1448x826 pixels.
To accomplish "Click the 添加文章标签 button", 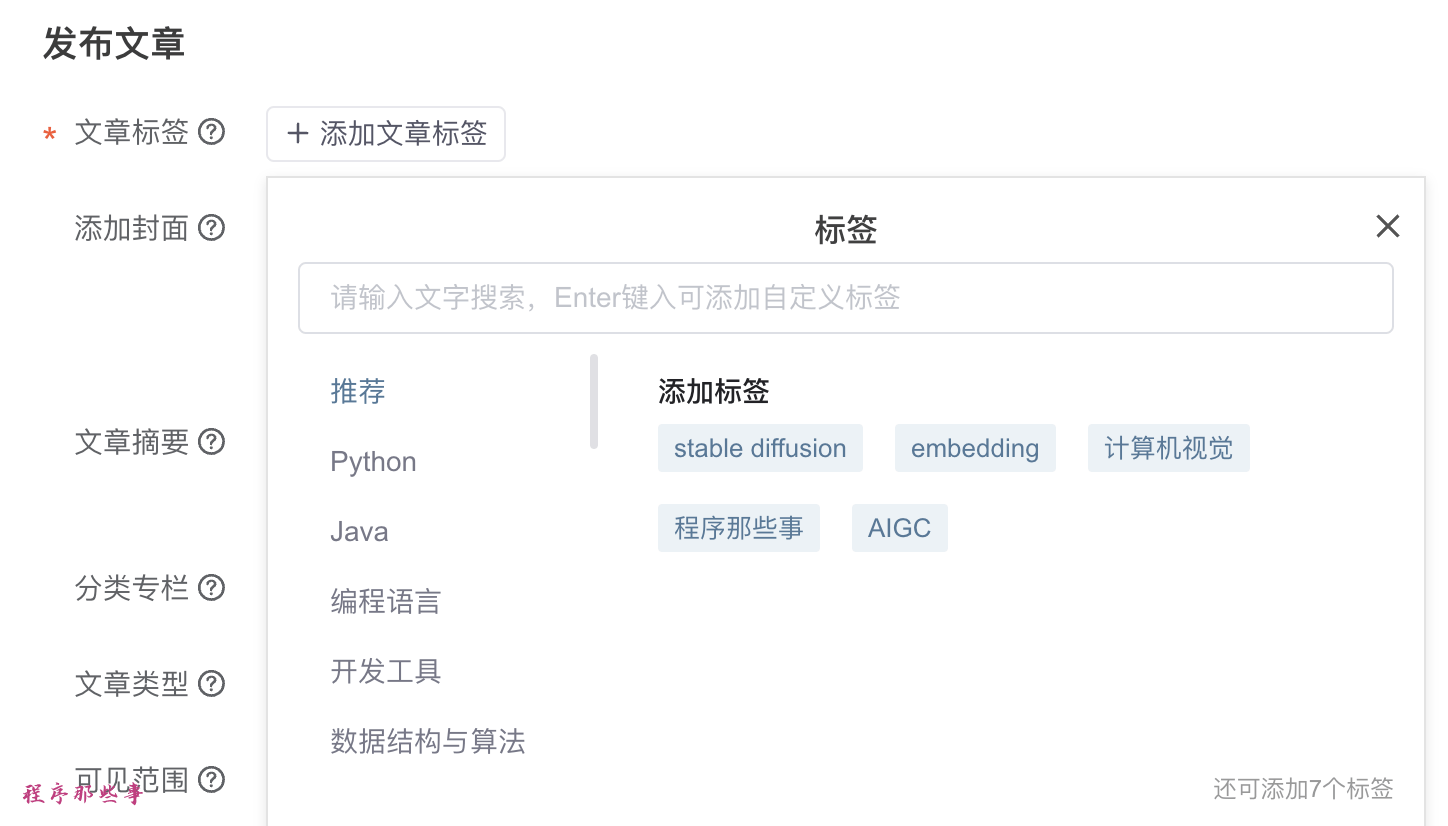I will pyautogui.click(x=386, y=134).
